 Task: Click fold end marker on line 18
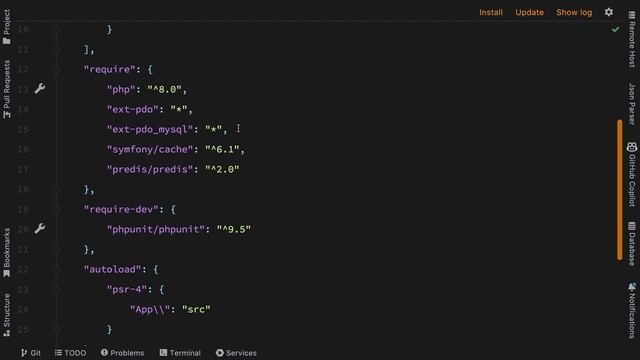tap(56, 189)
